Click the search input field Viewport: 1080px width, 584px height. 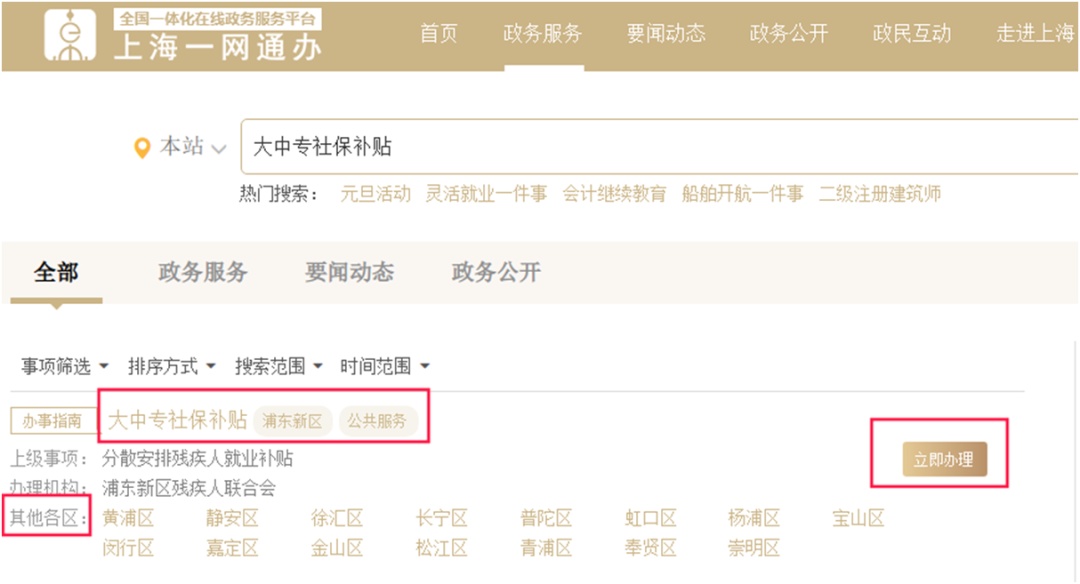pyautogui.click(x=650, y=148)
